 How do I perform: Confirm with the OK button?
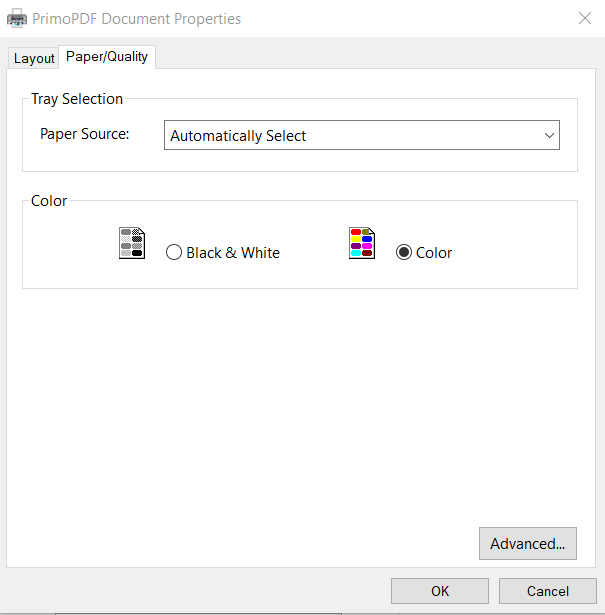(x=440, y=591)
